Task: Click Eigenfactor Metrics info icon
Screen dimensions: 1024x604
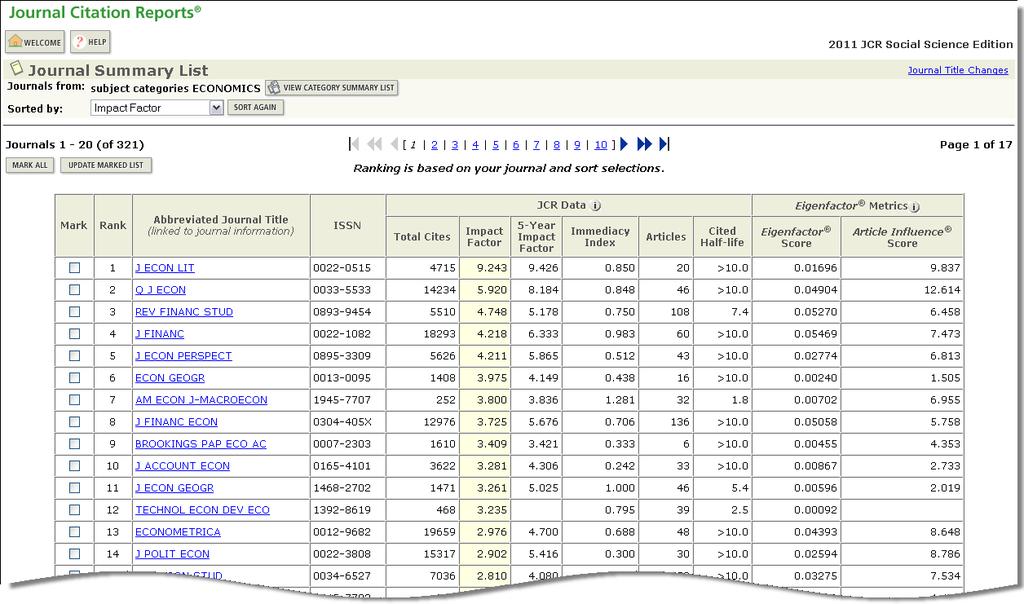Action: coord(915,206)
